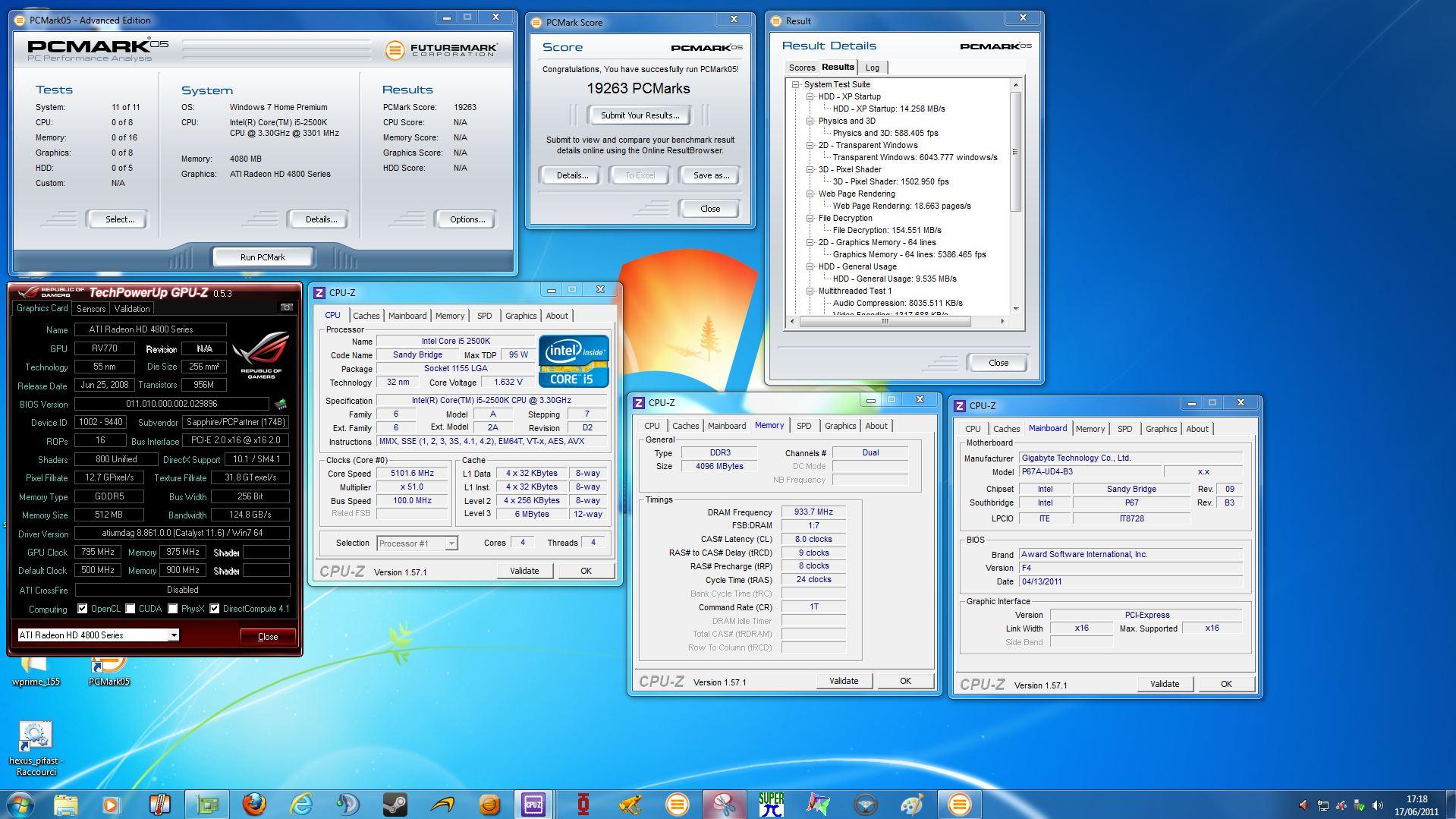Open the GPU-Z graphics card taskbar icon
1456x819 pixels.
207,804
